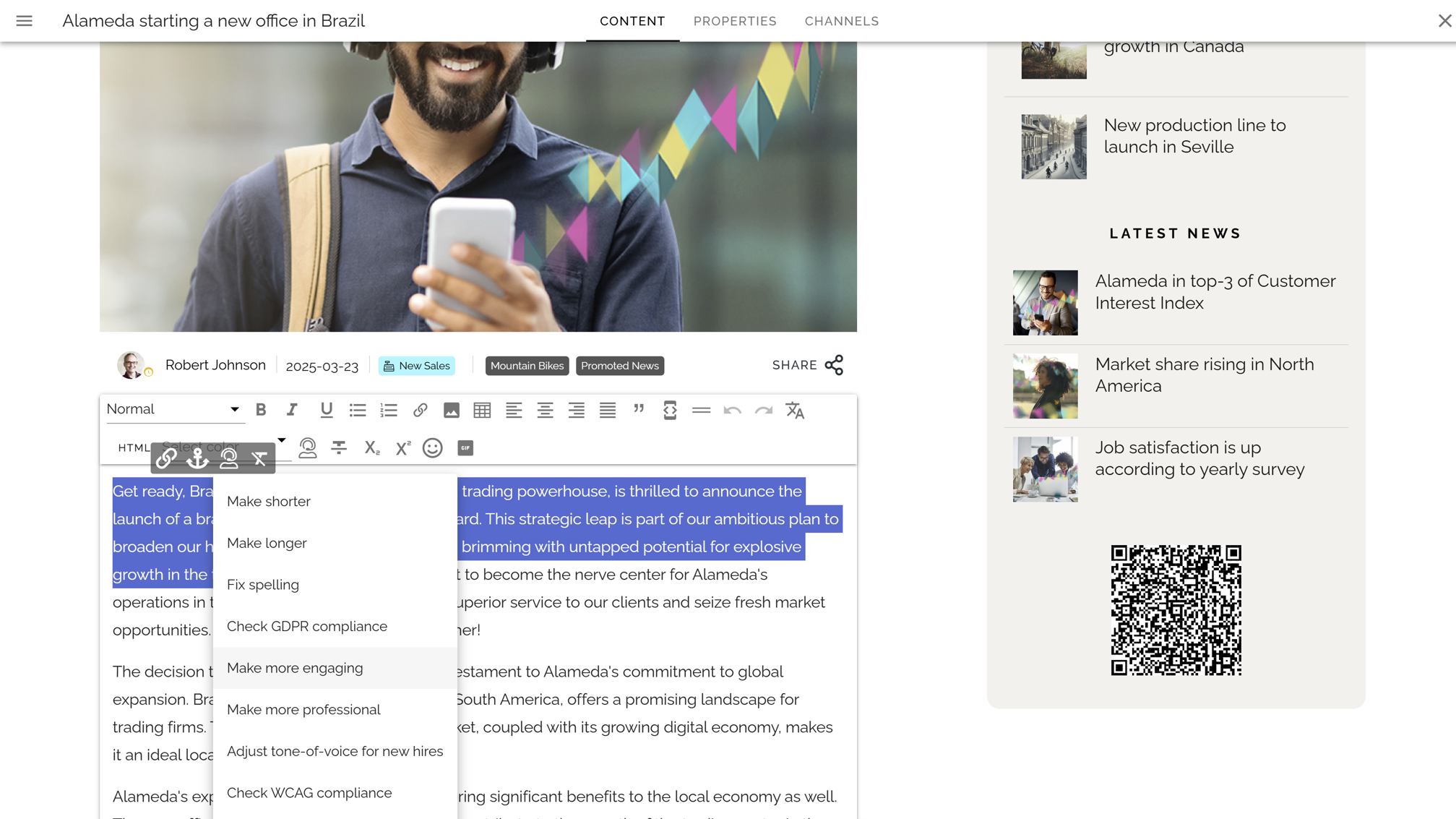The height and width of the screenshot is (819, 1456).
Task: Select Fix spelling option
Action: (x=335, y=585)
